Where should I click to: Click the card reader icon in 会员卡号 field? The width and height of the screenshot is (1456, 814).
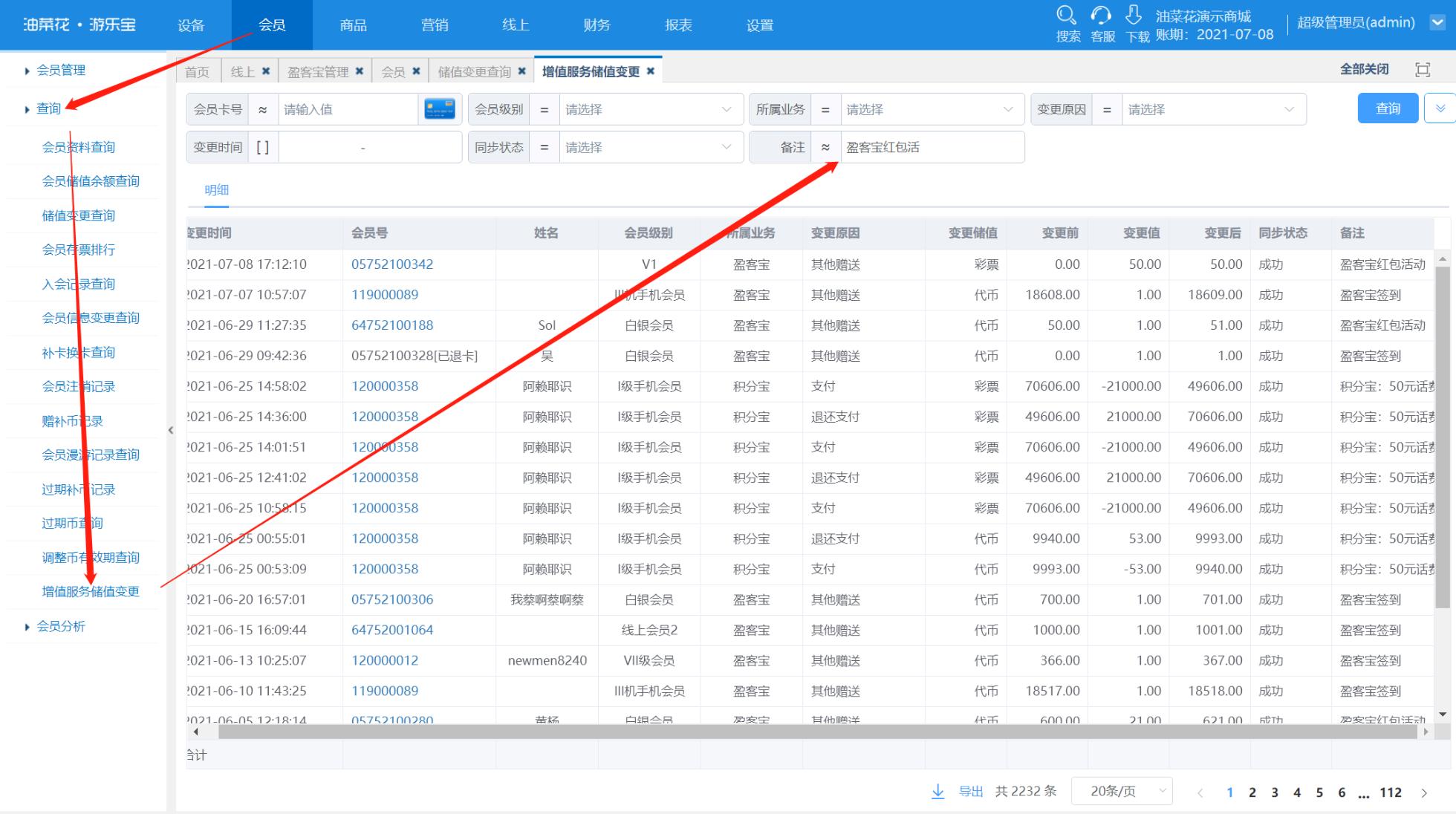click(x=440, y=109)
